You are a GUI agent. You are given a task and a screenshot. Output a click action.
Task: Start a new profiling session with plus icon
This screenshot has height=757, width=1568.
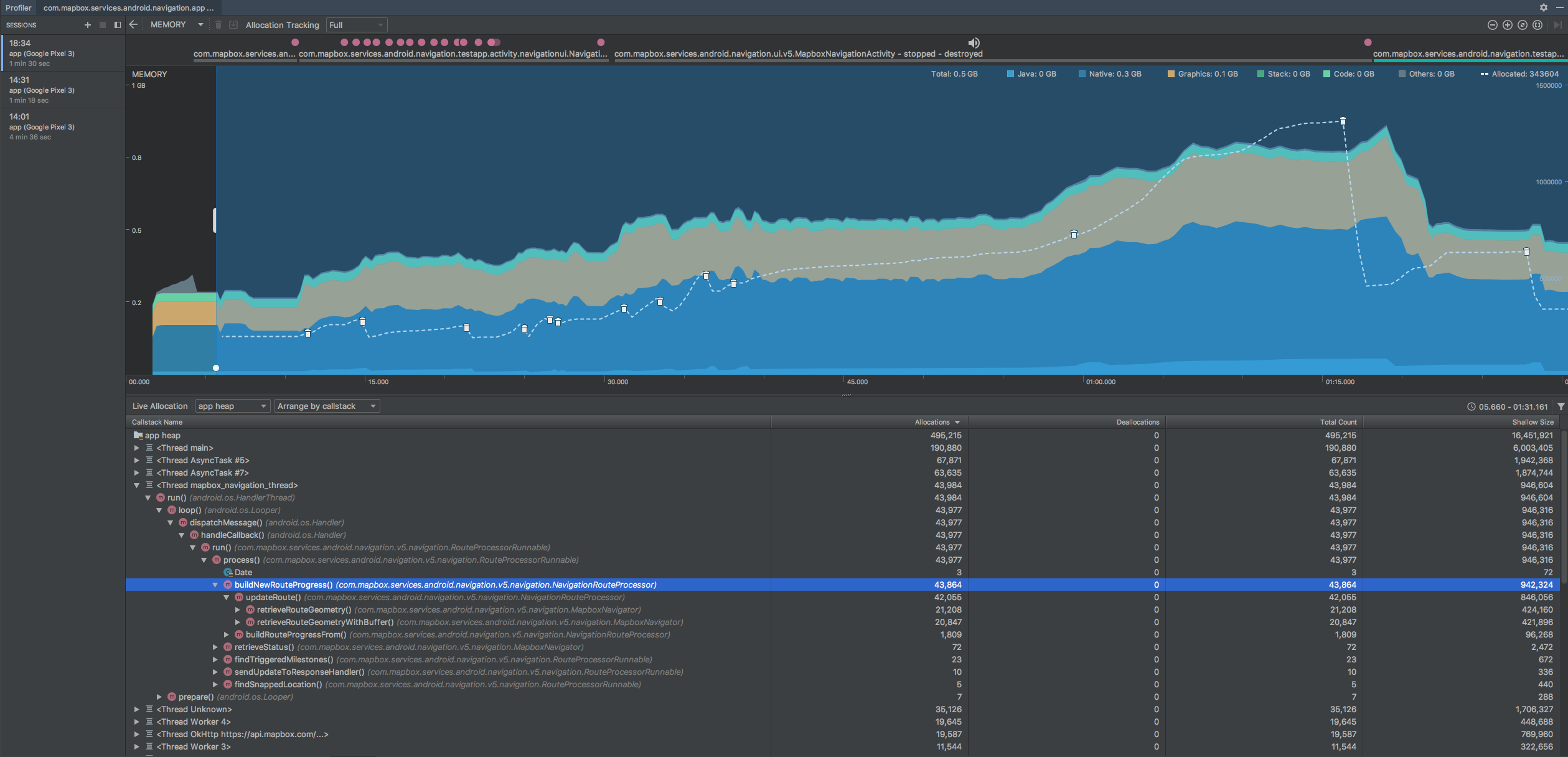87,25
